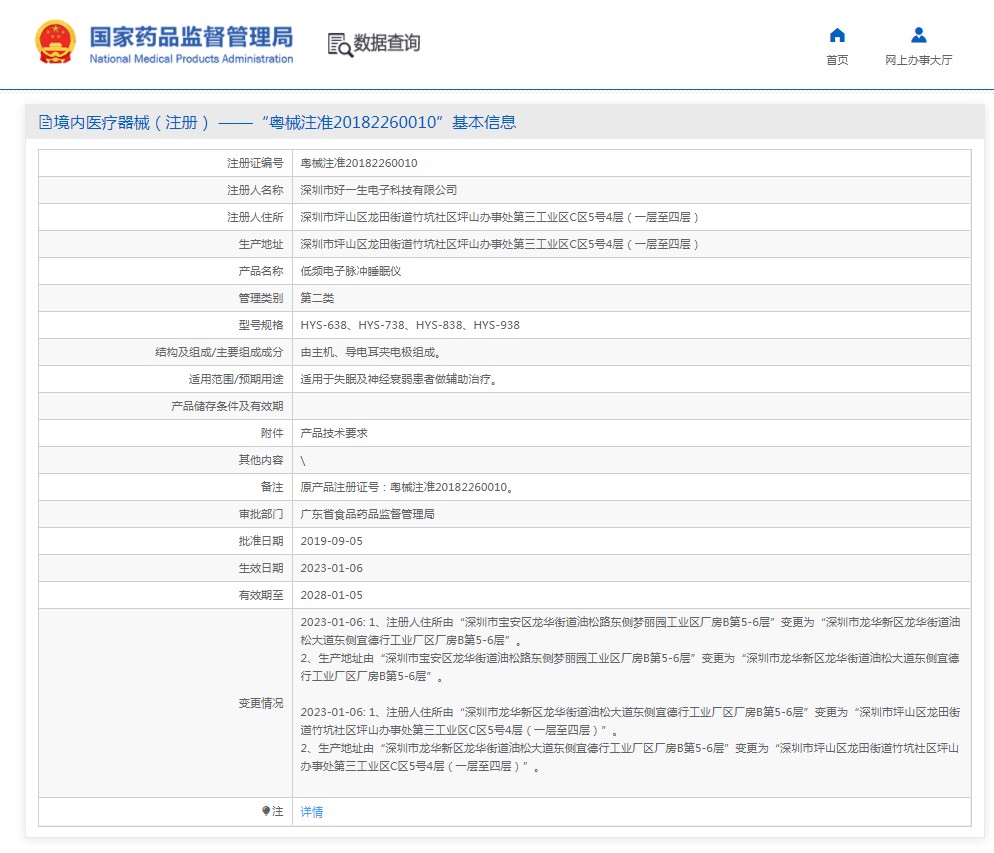Click effective date 2023-01-06
994x853 pixels.
[332, 568]
